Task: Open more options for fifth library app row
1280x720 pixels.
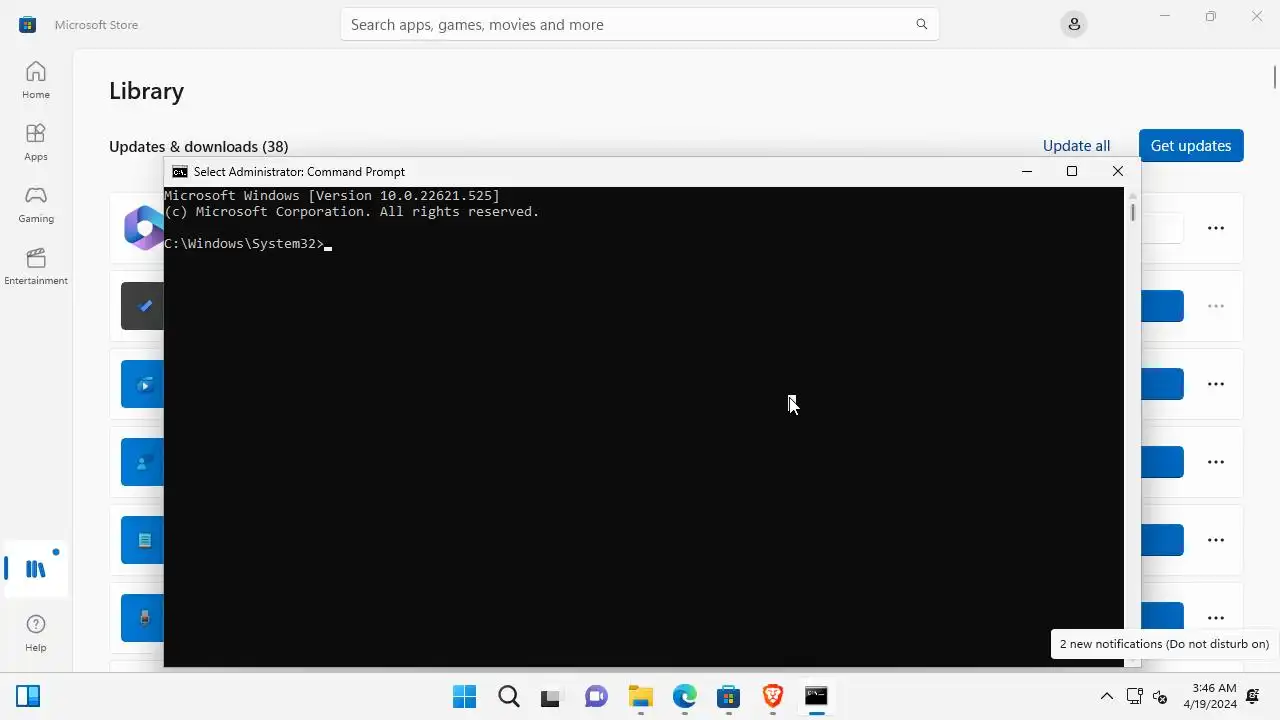Action: tap(1216, 540)
